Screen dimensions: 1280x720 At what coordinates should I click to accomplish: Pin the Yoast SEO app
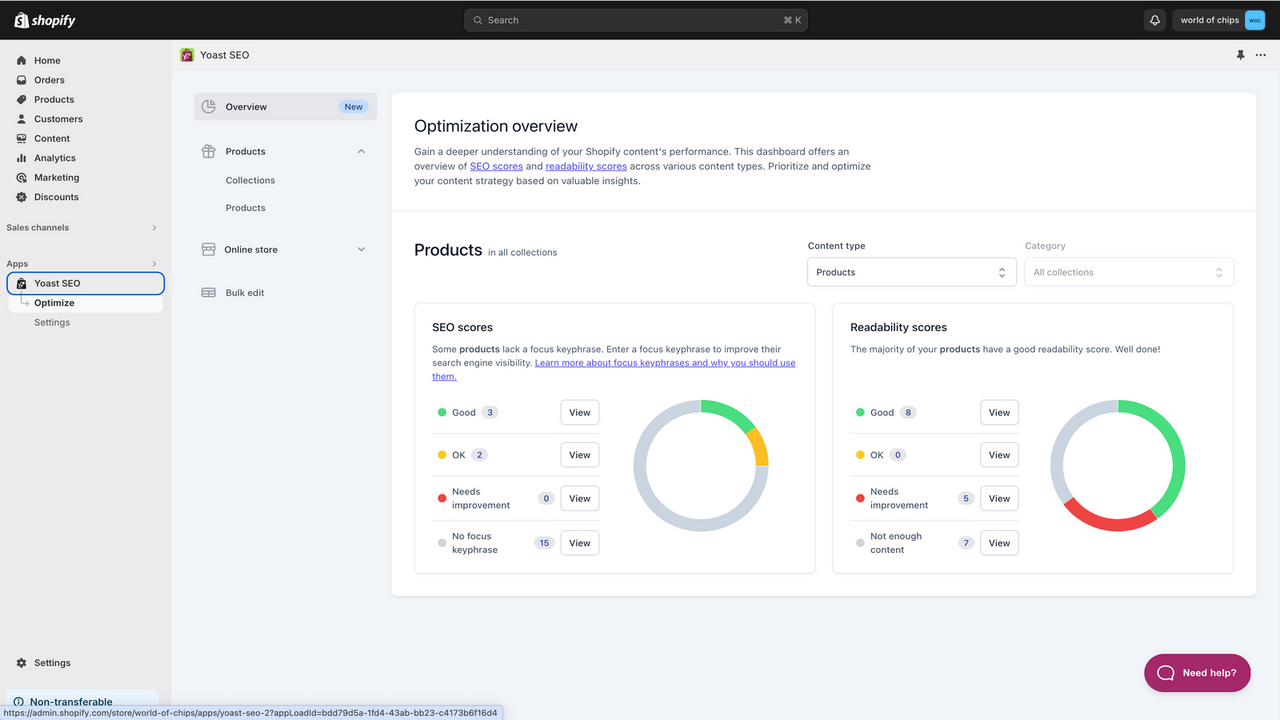click(x=1240, y=55)
